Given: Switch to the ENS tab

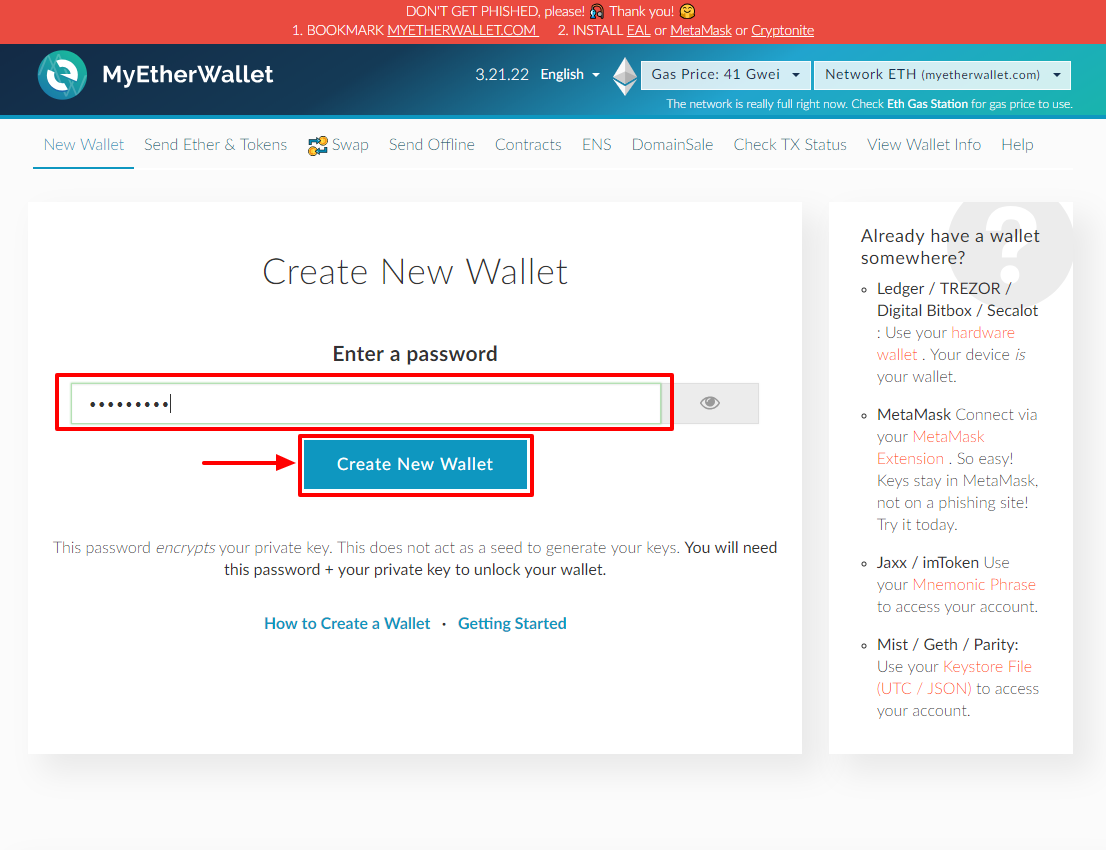Looking at the screenshot, I should 597,145.
